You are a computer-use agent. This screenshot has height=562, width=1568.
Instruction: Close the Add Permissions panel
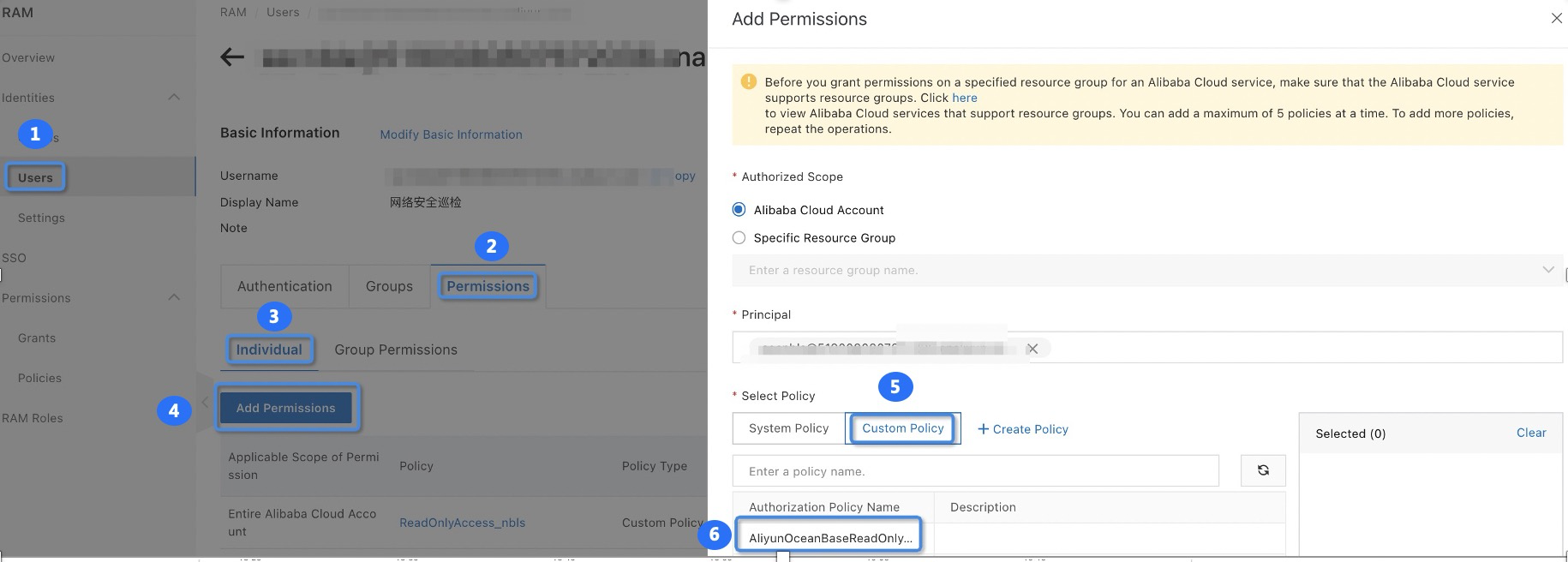tap(1557, 17)
